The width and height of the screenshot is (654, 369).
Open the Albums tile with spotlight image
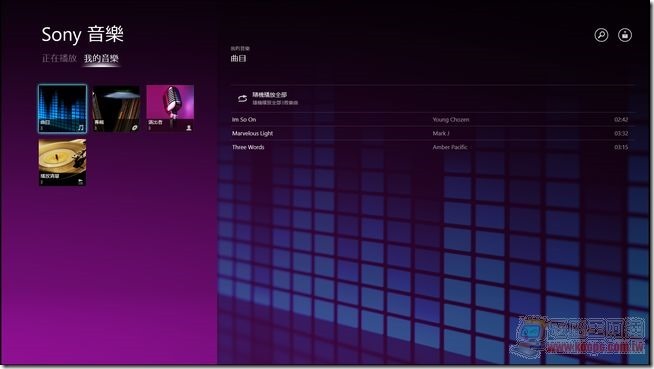point(116,108)
